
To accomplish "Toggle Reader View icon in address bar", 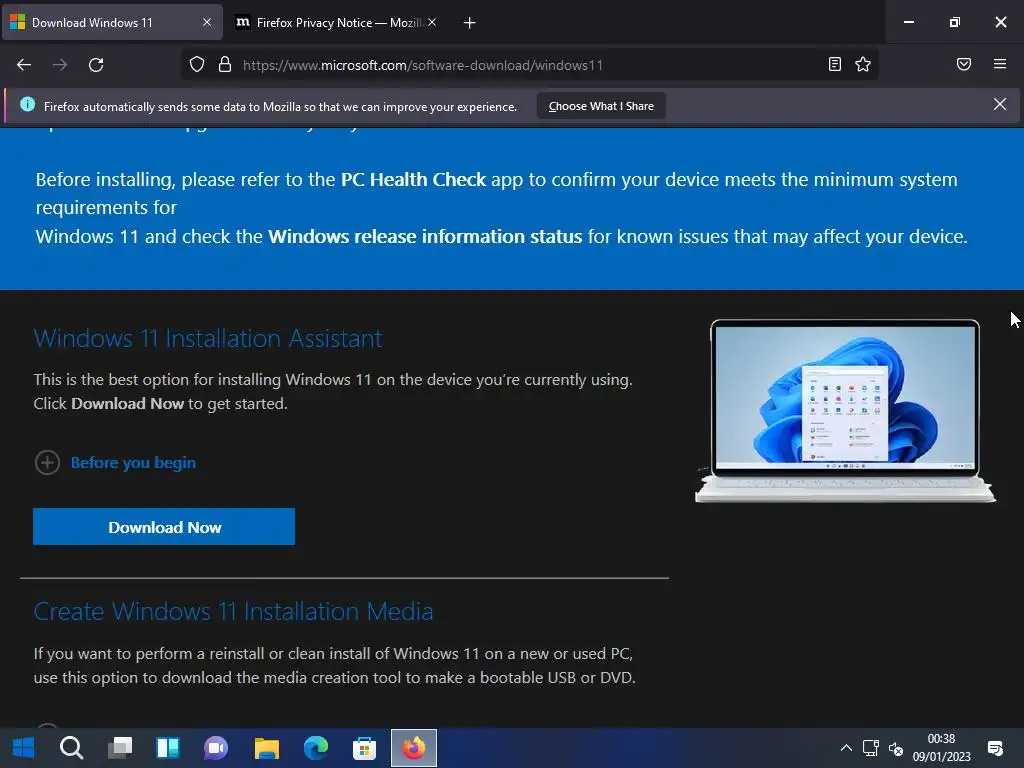I will (x=835, y=64).
